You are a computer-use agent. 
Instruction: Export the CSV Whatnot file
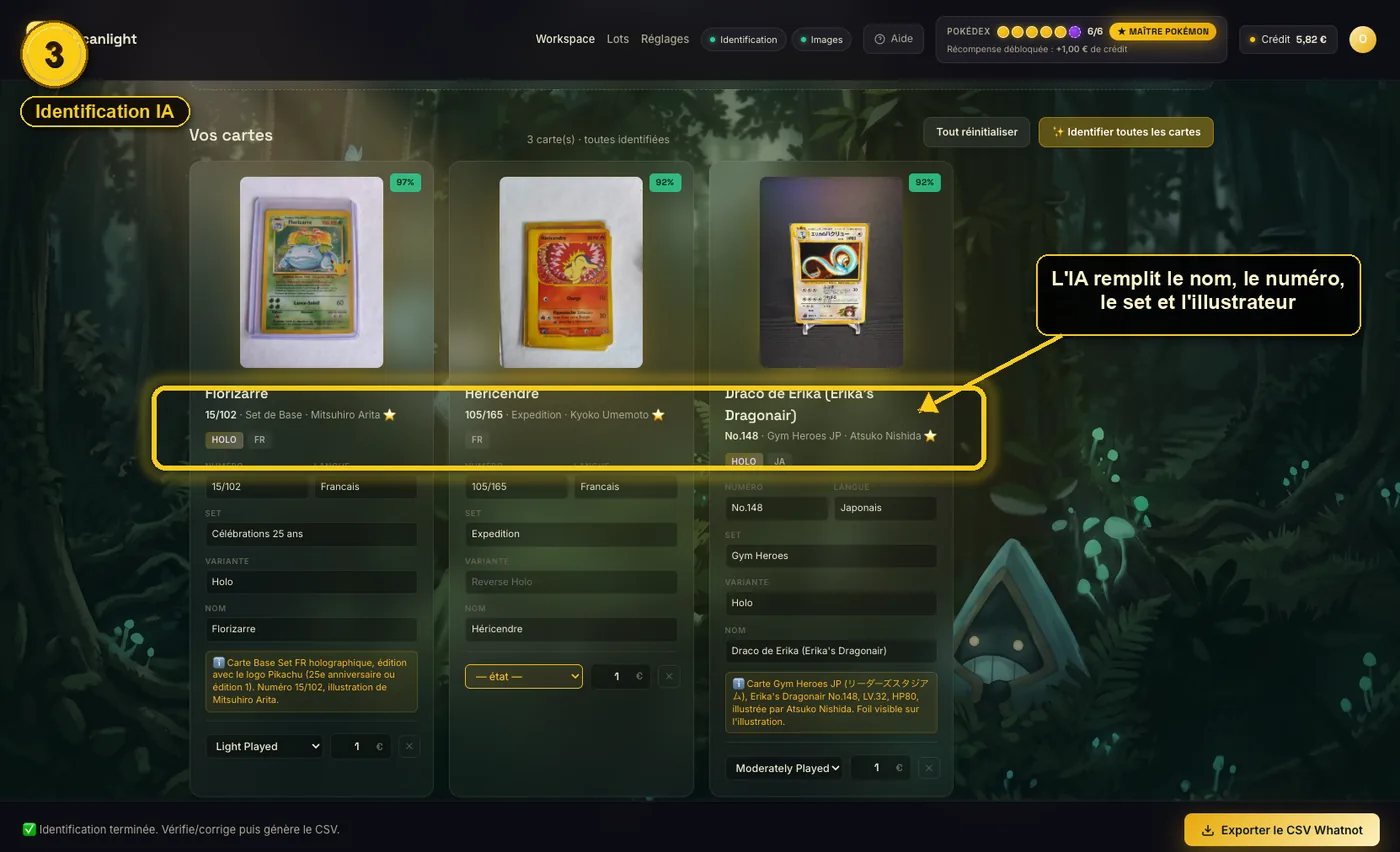[1282, 830]
